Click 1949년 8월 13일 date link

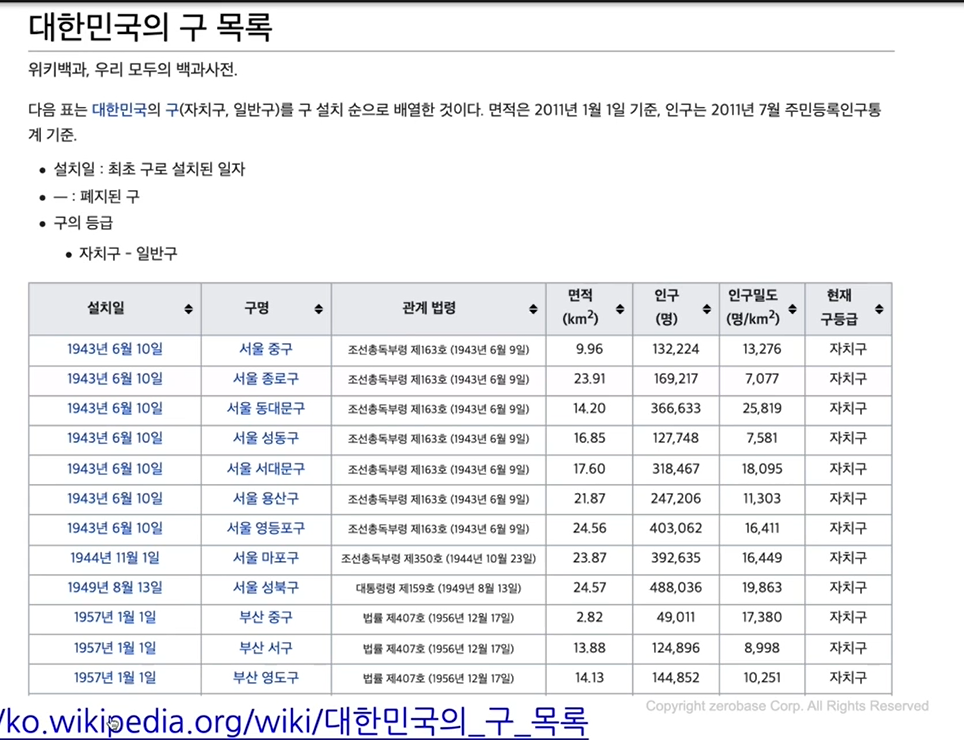click(x=115, y=588)
